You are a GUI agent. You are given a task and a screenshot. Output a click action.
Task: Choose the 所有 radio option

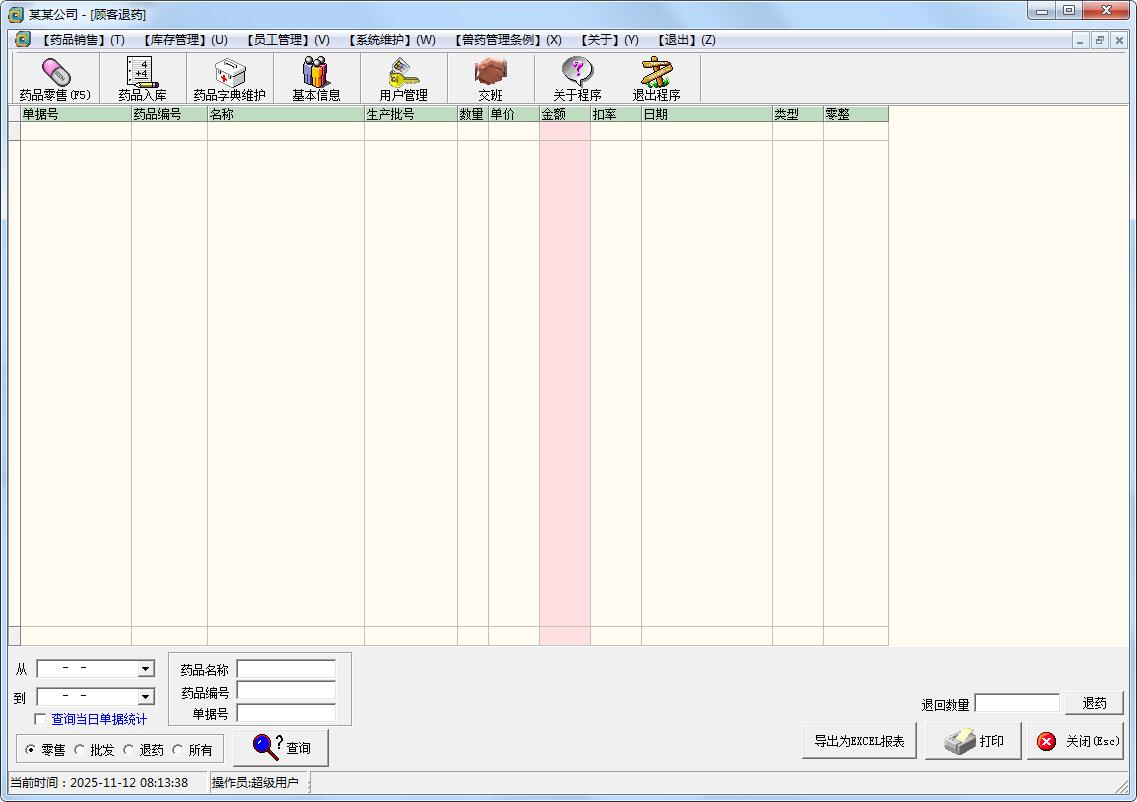178,750
